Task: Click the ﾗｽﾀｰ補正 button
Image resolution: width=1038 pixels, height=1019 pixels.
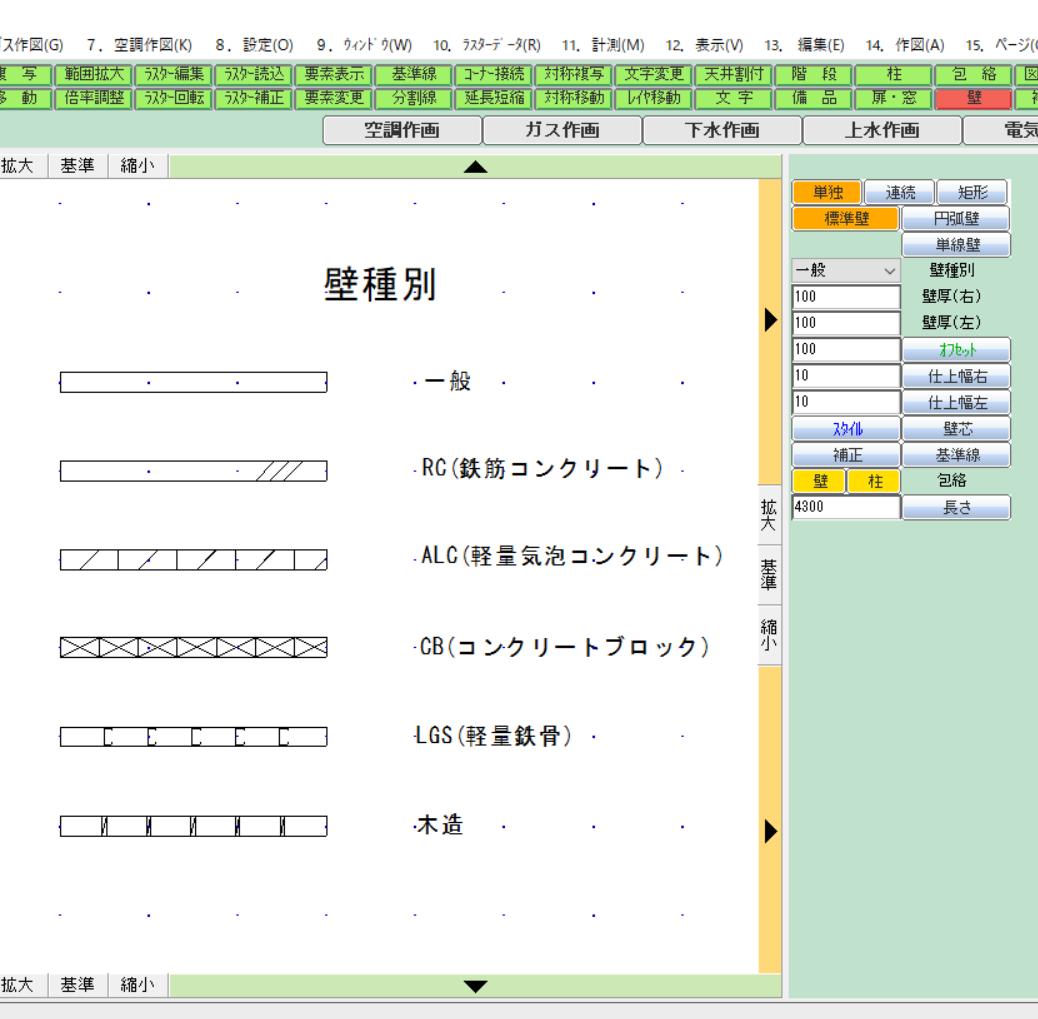Action: click(254, 99)
